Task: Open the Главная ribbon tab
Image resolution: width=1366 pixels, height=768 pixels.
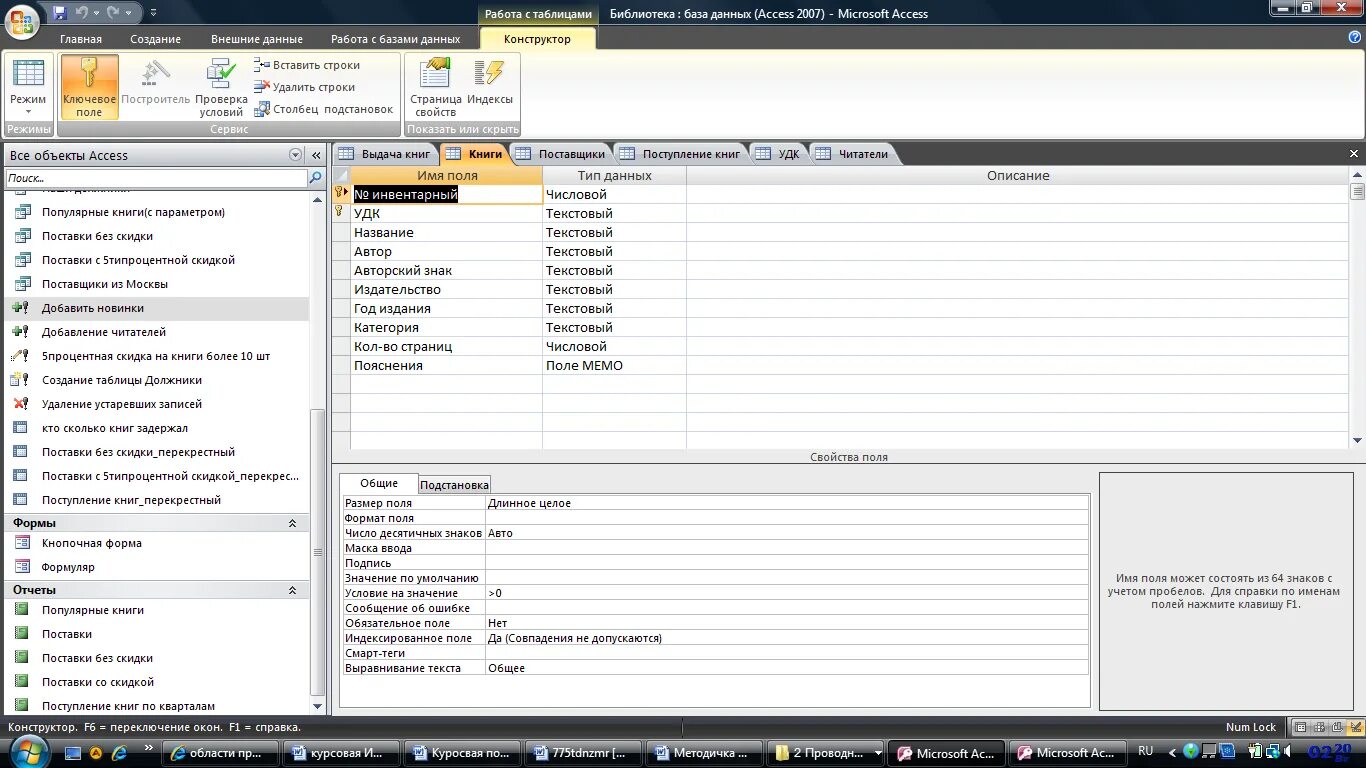Action: pos(81,39)
